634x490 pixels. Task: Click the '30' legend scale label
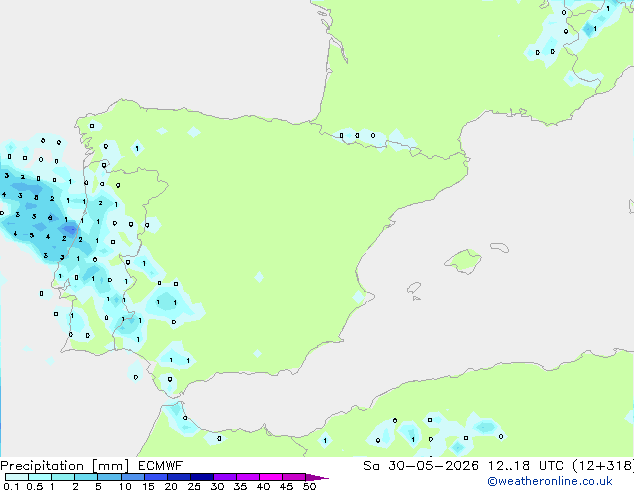pos(217,486)
